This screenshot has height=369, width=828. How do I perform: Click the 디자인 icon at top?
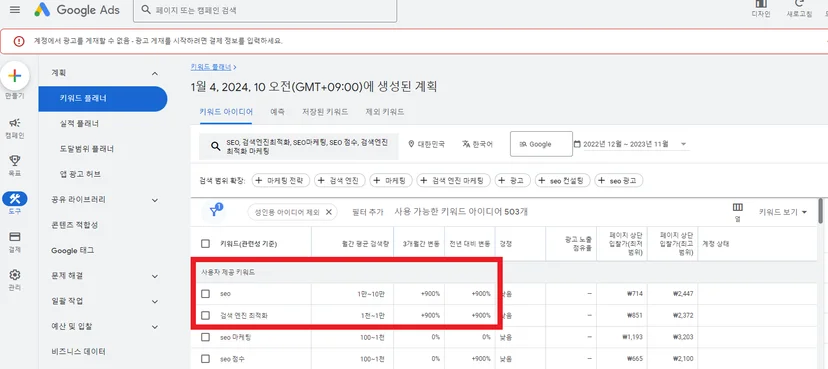pyautogui.click(x=761, y=4)
